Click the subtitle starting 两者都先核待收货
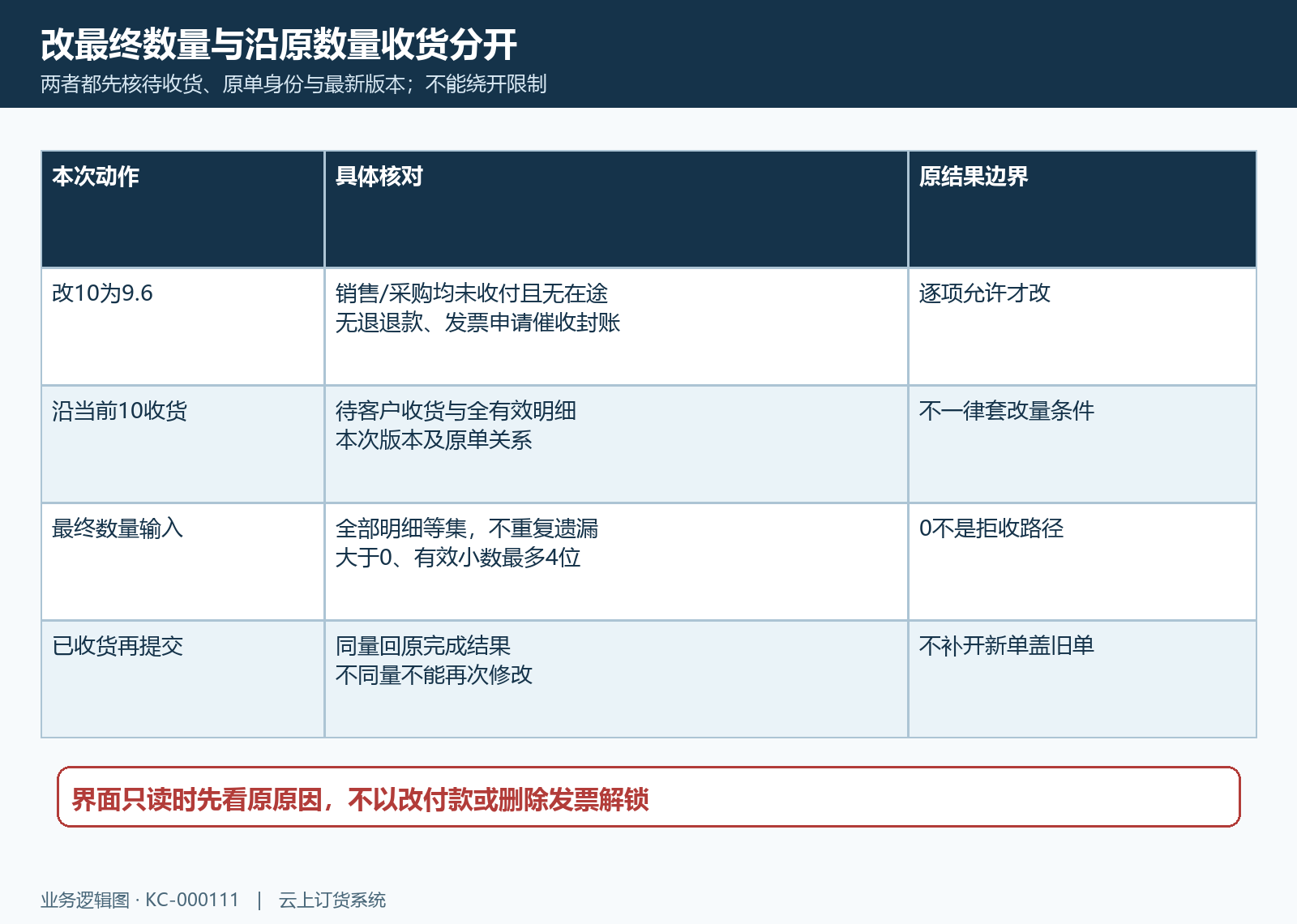1297x924 pixels. click(293, 84)
